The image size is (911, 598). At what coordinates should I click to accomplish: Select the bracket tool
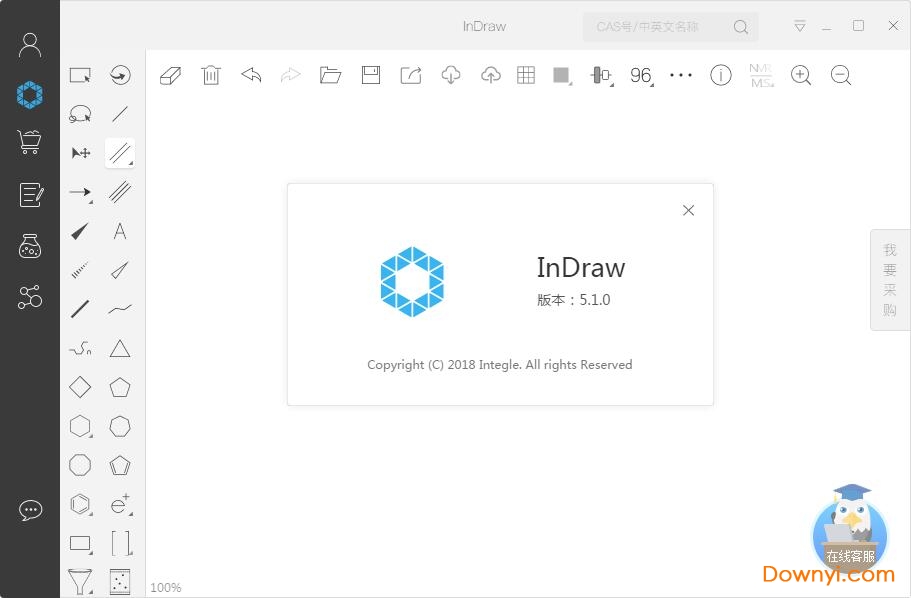click(120, 543)
